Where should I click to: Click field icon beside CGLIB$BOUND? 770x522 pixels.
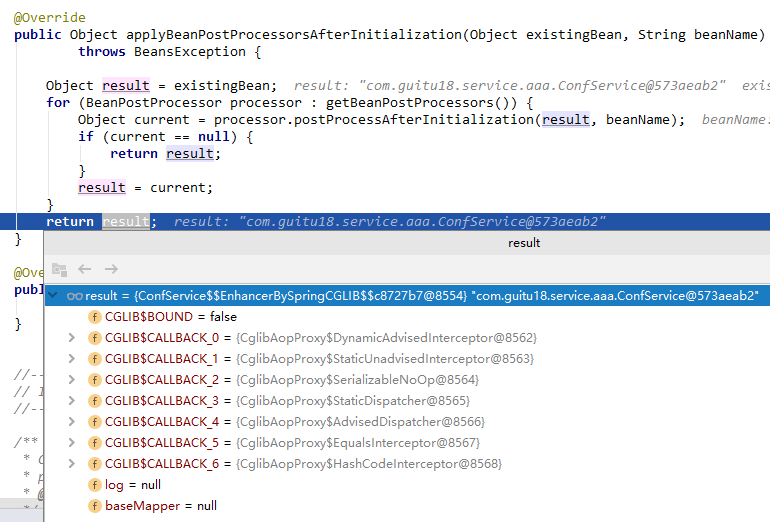click(95, 317)
